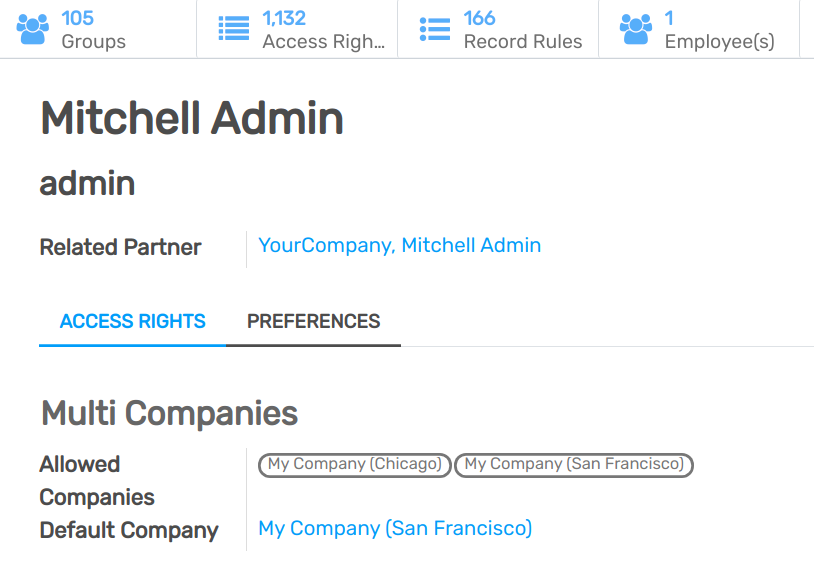Click the Record Rules list icon

pos(435,29)
